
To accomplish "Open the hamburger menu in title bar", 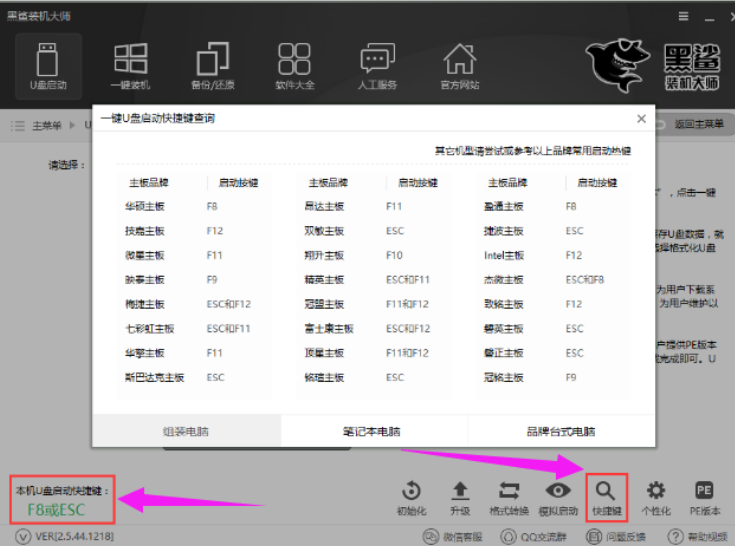I will (683, 16).
